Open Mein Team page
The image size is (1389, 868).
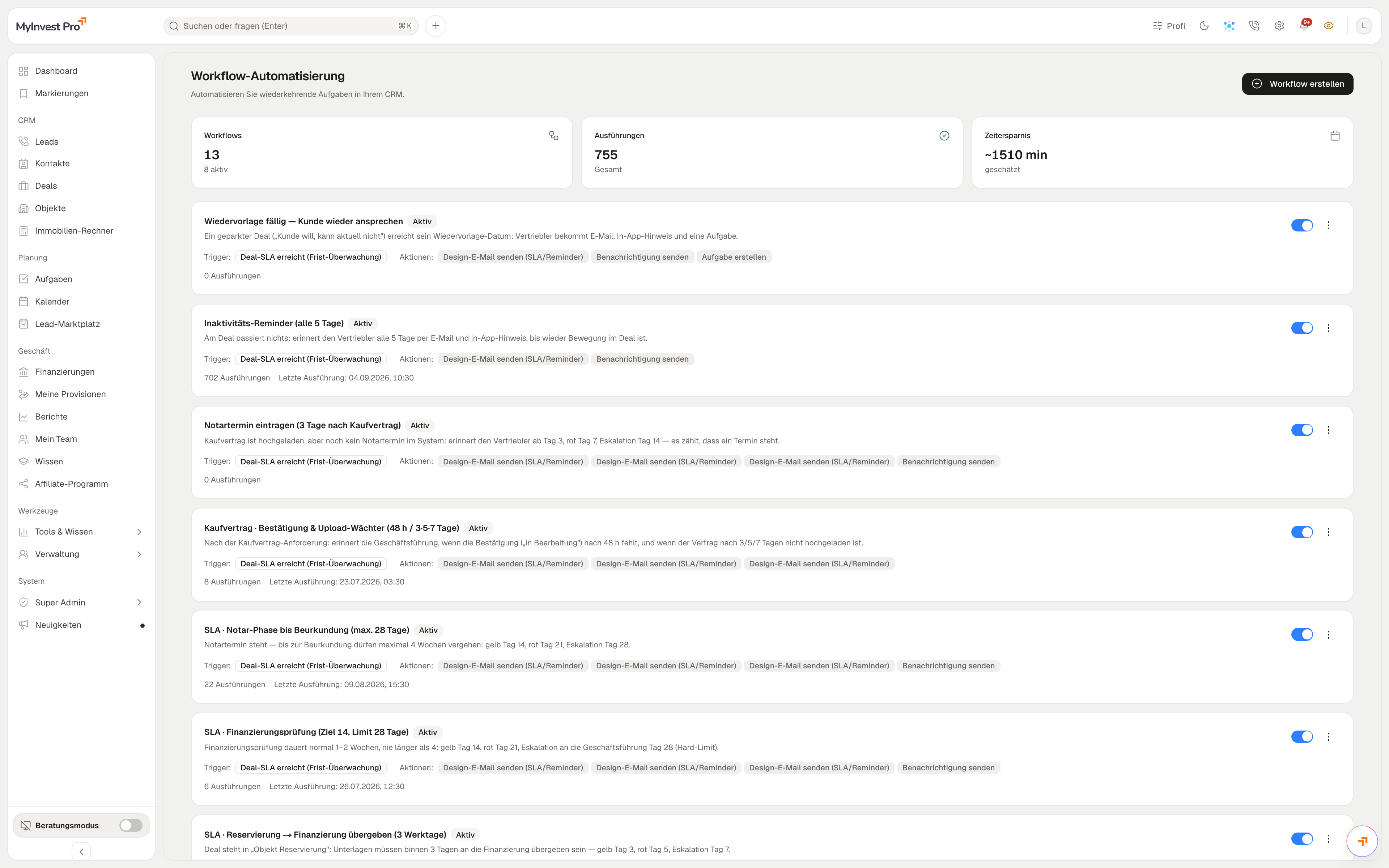pos(81,439)
